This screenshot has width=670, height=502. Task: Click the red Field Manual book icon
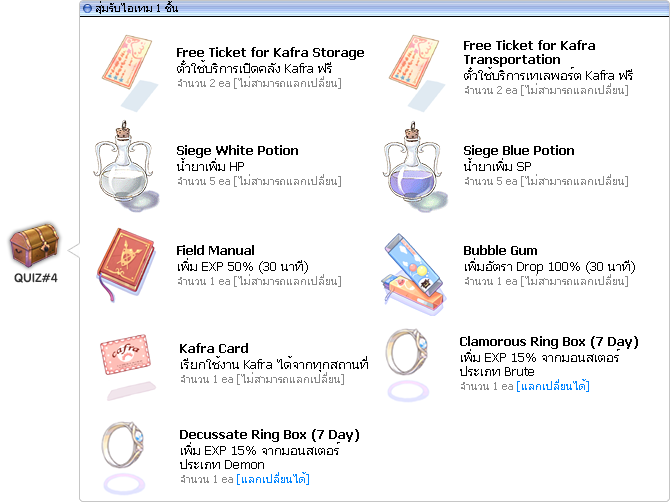[126, 264]
